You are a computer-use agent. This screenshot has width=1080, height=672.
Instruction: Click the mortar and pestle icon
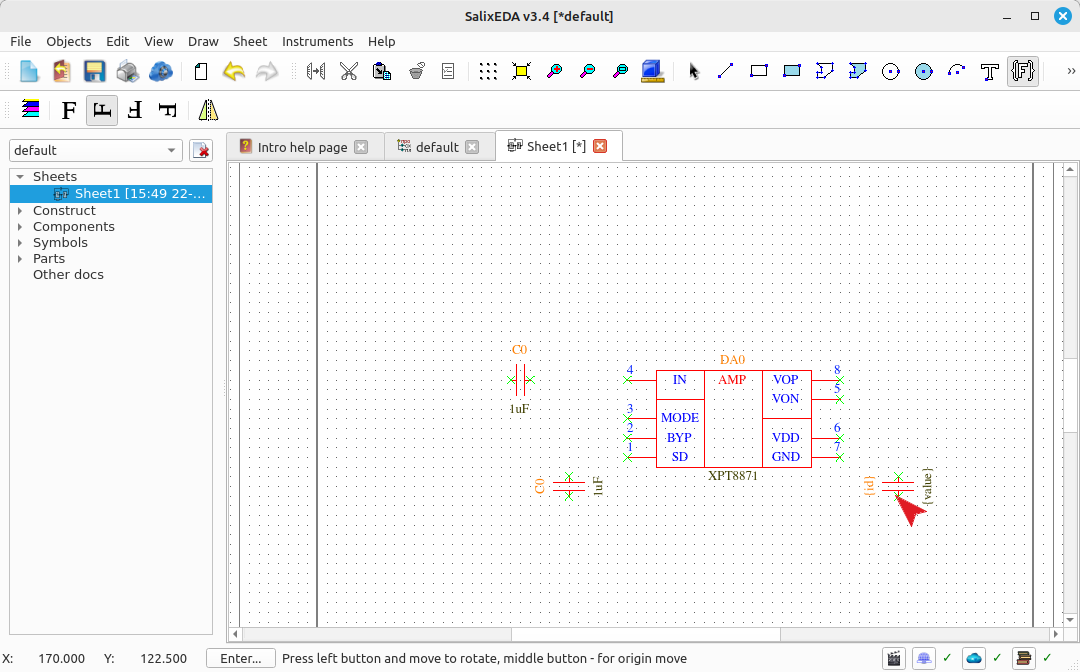click(415, 71)
